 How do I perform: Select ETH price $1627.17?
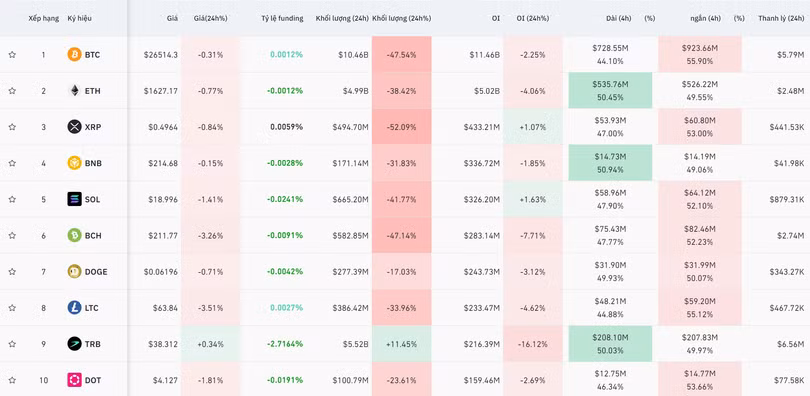tap(161, 91)
